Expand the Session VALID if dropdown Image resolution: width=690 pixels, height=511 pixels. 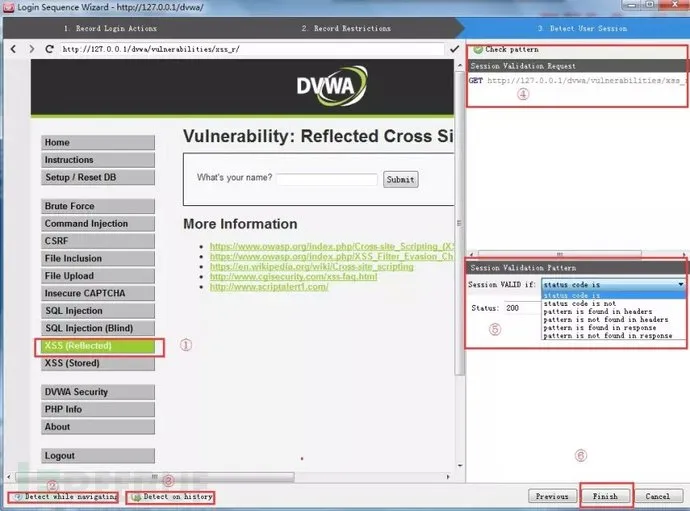pos(613,285)
